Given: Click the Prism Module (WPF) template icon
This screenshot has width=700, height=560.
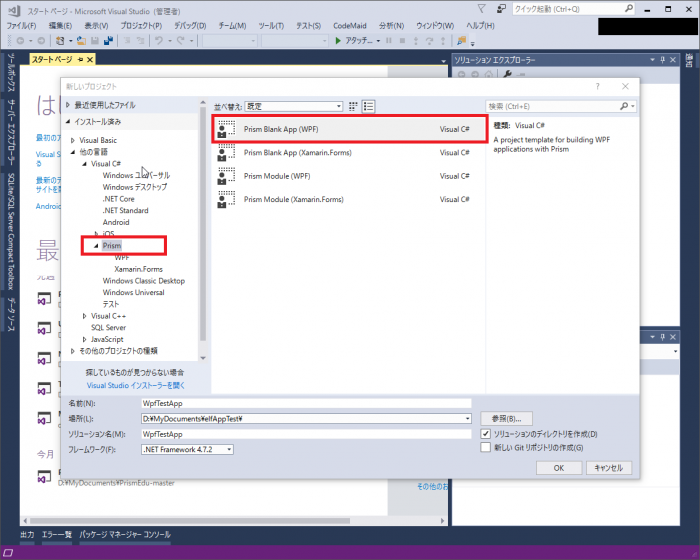Looking at the screenshot, I should pyautogui.click(x=227, y=175).
